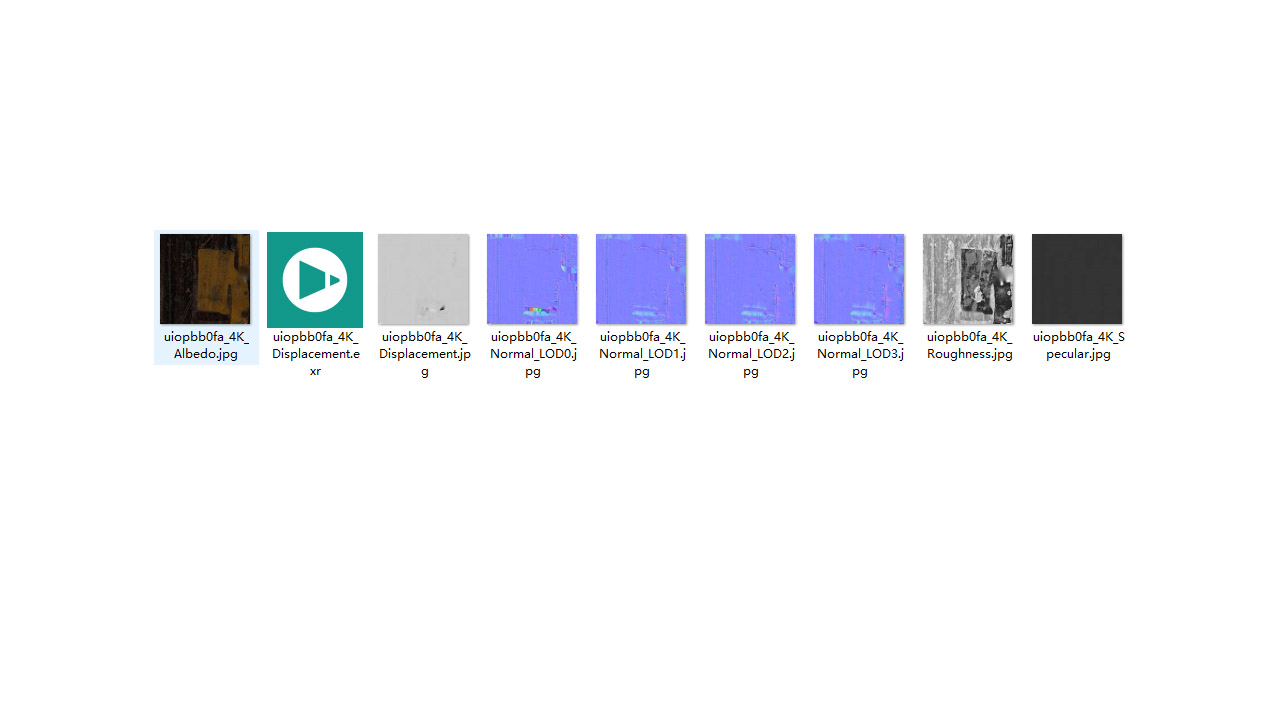Select the Normal_LOD2.jpg thumbnail
This screenshot has width=1280, height=720.
750,279
